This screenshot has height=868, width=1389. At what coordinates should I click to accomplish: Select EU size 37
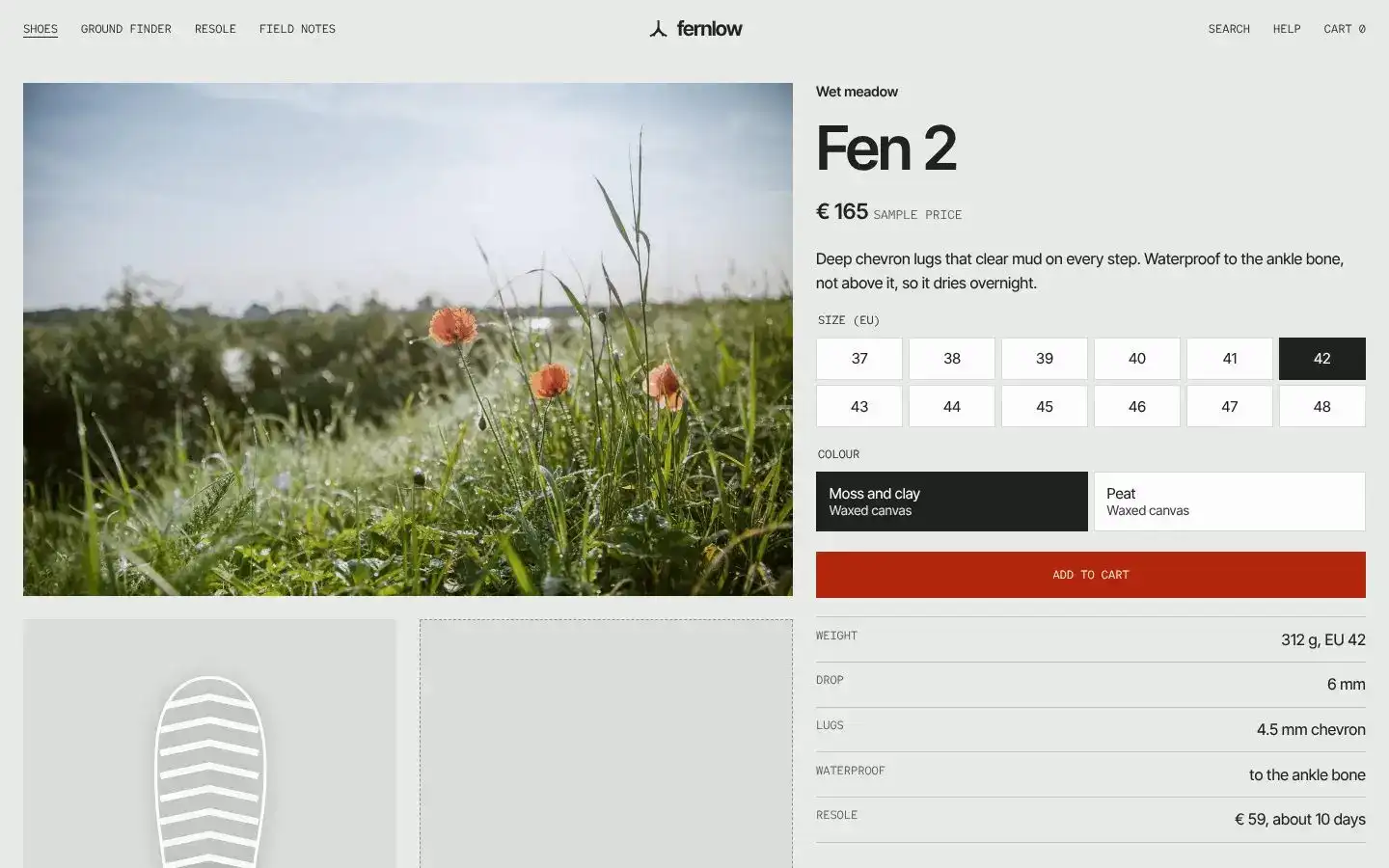coord(859,359)
